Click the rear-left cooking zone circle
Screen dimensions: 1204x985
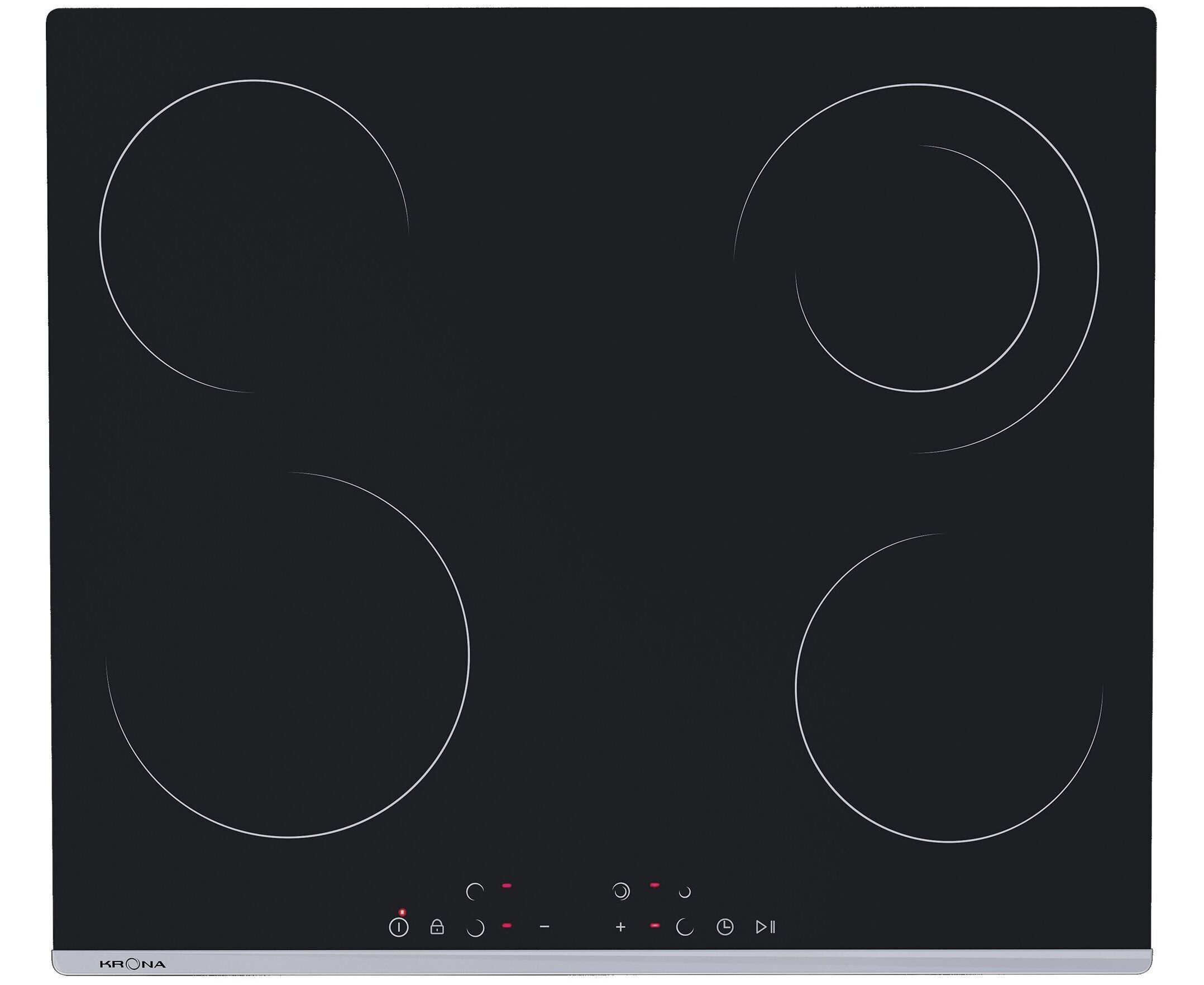click(253, 236)
